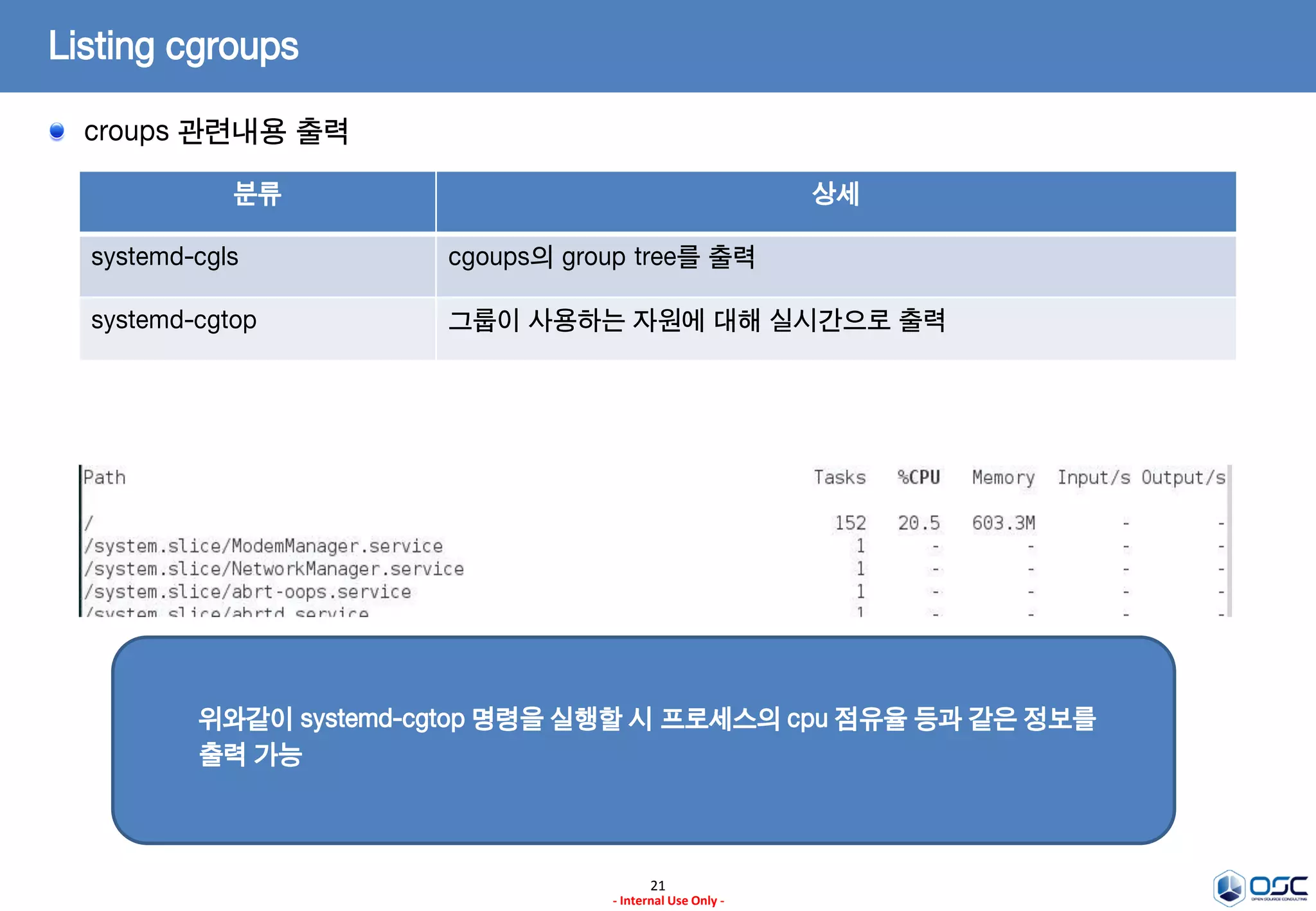Viewport: 1316px width, 911px height.
Task: Click the page number '21'
Action: pyautogui.click(x=657, y=885)
